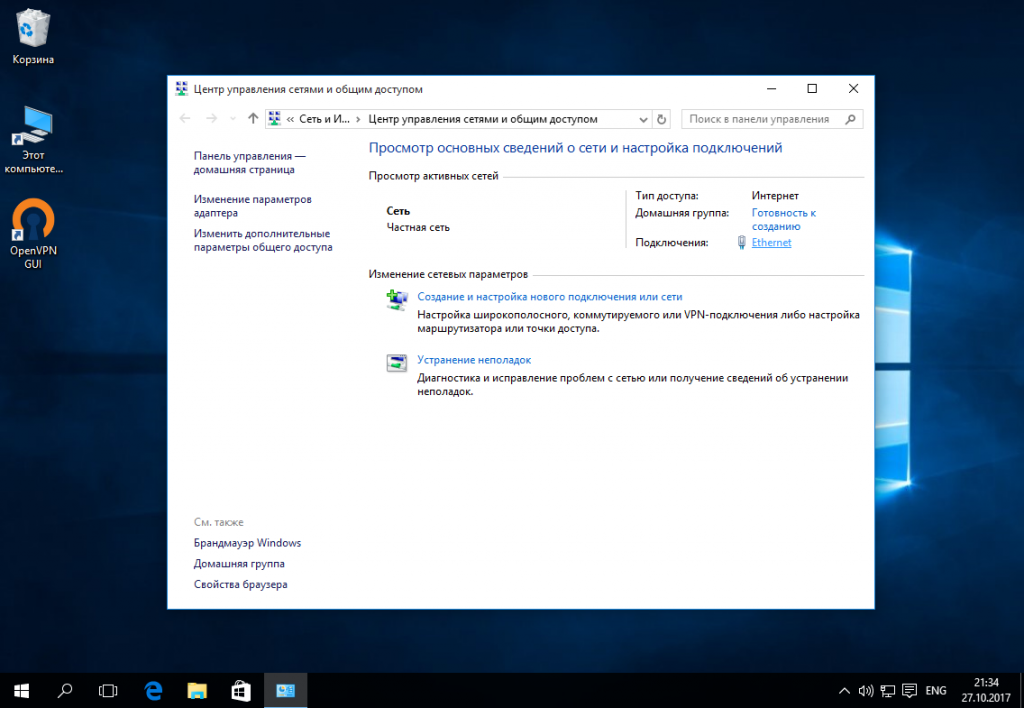This screenshot has width=1024, height=708.
Task: Open Изменение параметров адаптера link
Action: (253, 206)
